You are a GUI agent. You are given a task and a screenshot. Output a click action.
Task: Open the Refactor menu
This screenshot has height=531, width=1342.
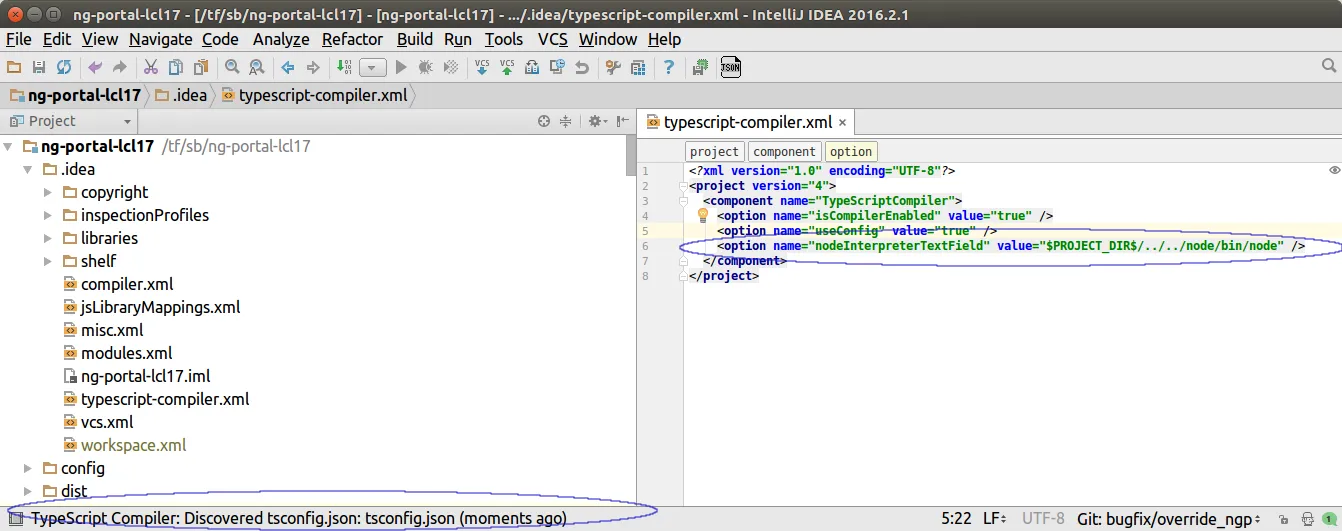tap(352, 39)
